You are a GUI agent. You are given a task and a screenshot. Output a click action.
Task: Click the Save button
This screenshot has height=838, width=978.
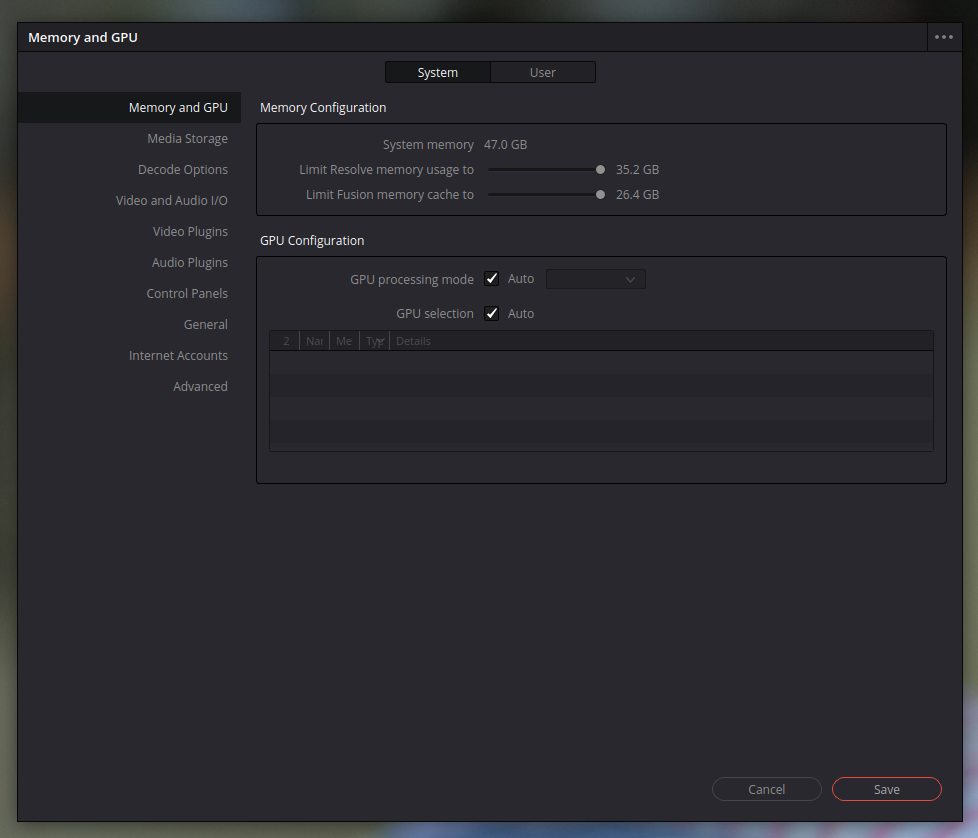(x=886, y=789)
